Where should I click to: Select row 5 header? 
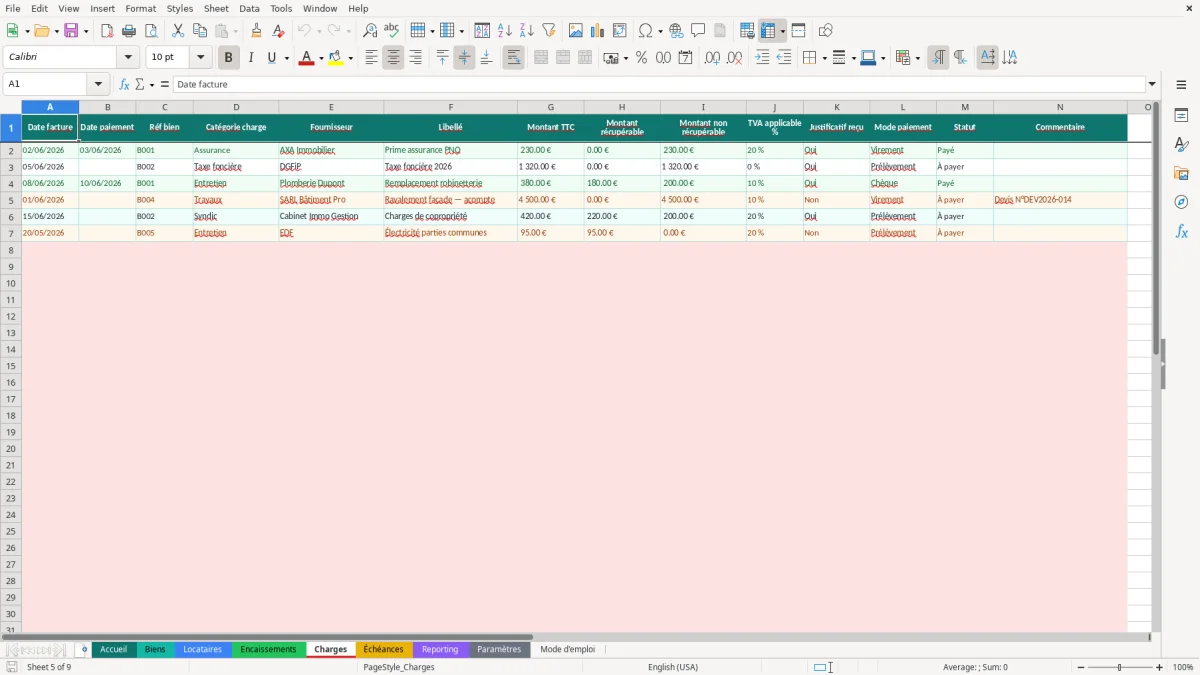(x=11, y=200)
